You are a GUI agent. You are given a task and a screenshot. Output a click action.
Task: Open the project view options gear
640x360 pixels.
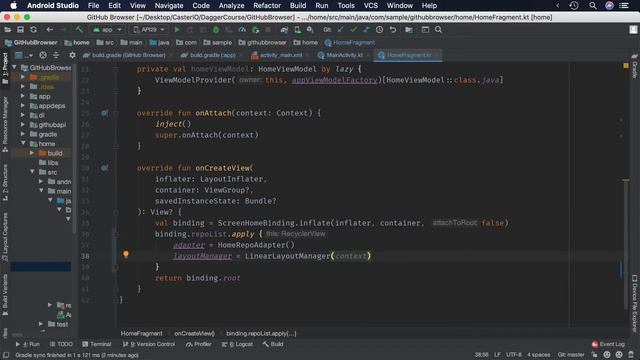click(72, 55)
